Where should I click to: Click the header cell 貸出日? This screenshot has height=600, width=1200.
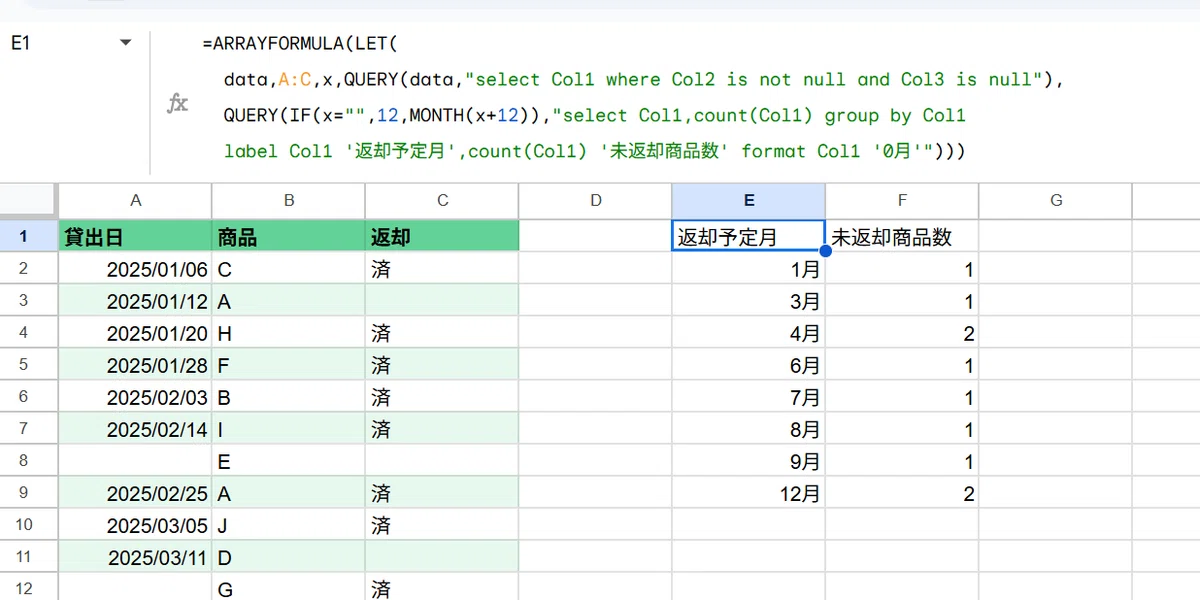click(x=136, y=237)
